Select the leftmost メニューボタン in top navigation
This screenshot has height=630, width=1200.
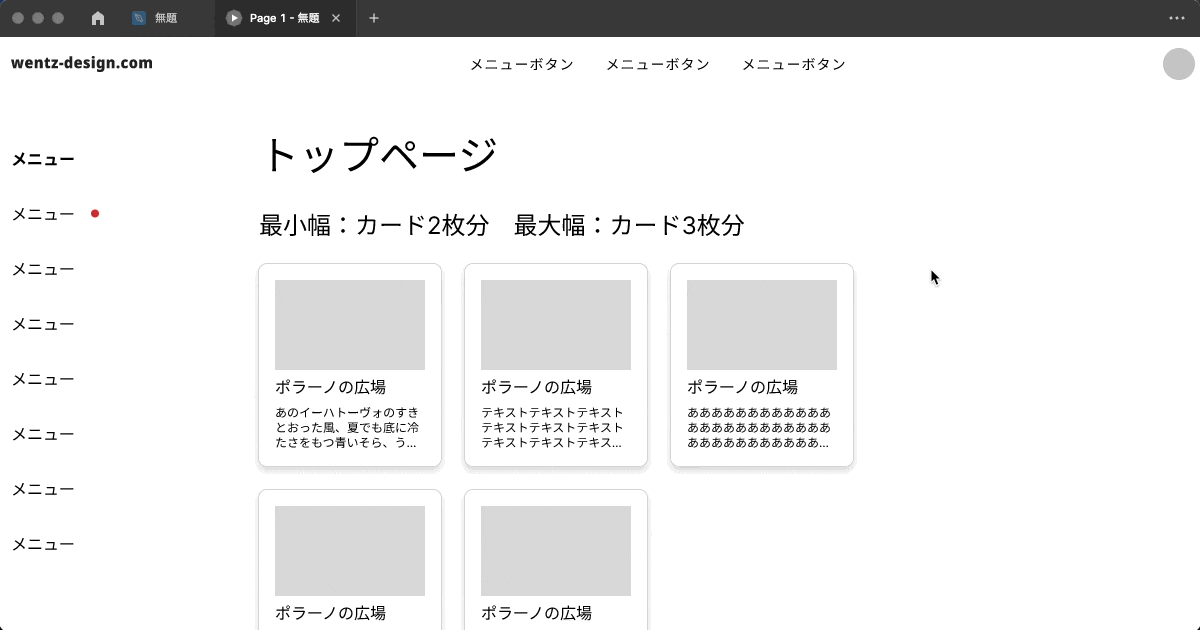coord(522,64)
